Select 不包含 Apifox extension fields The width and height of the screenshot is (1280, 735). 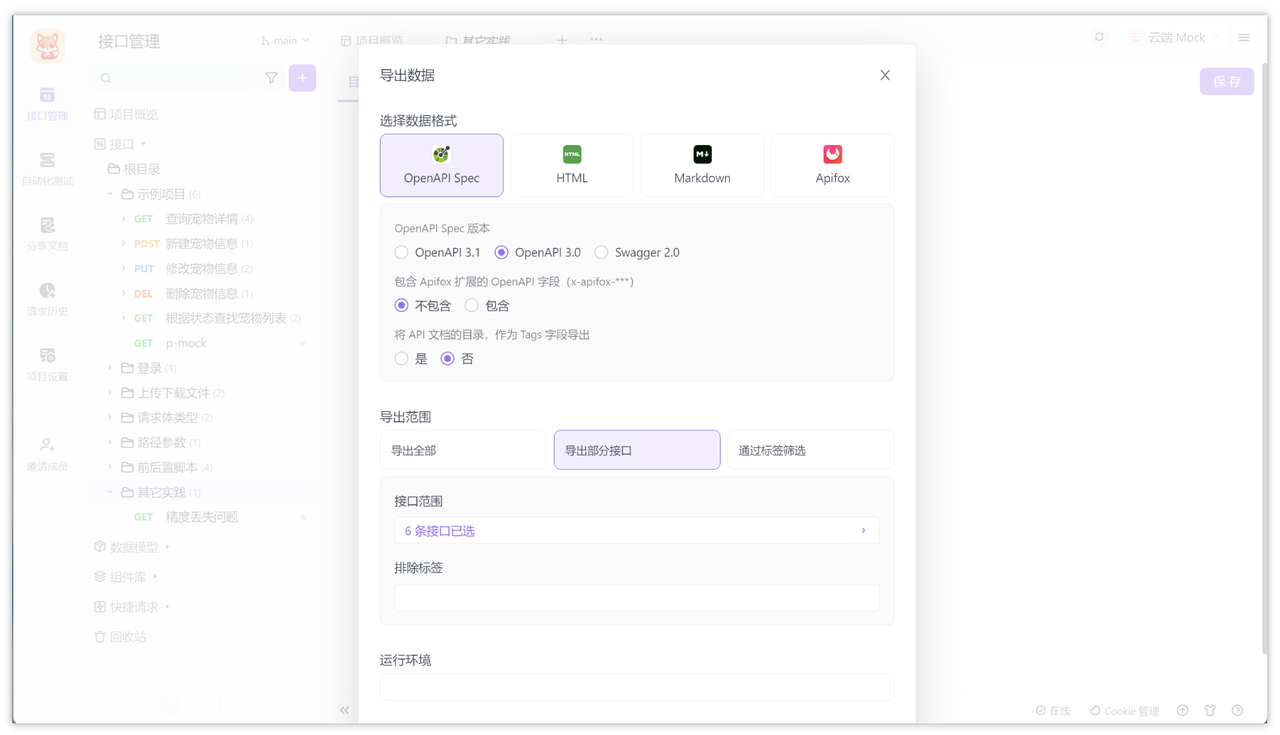(x=401, y=305)
